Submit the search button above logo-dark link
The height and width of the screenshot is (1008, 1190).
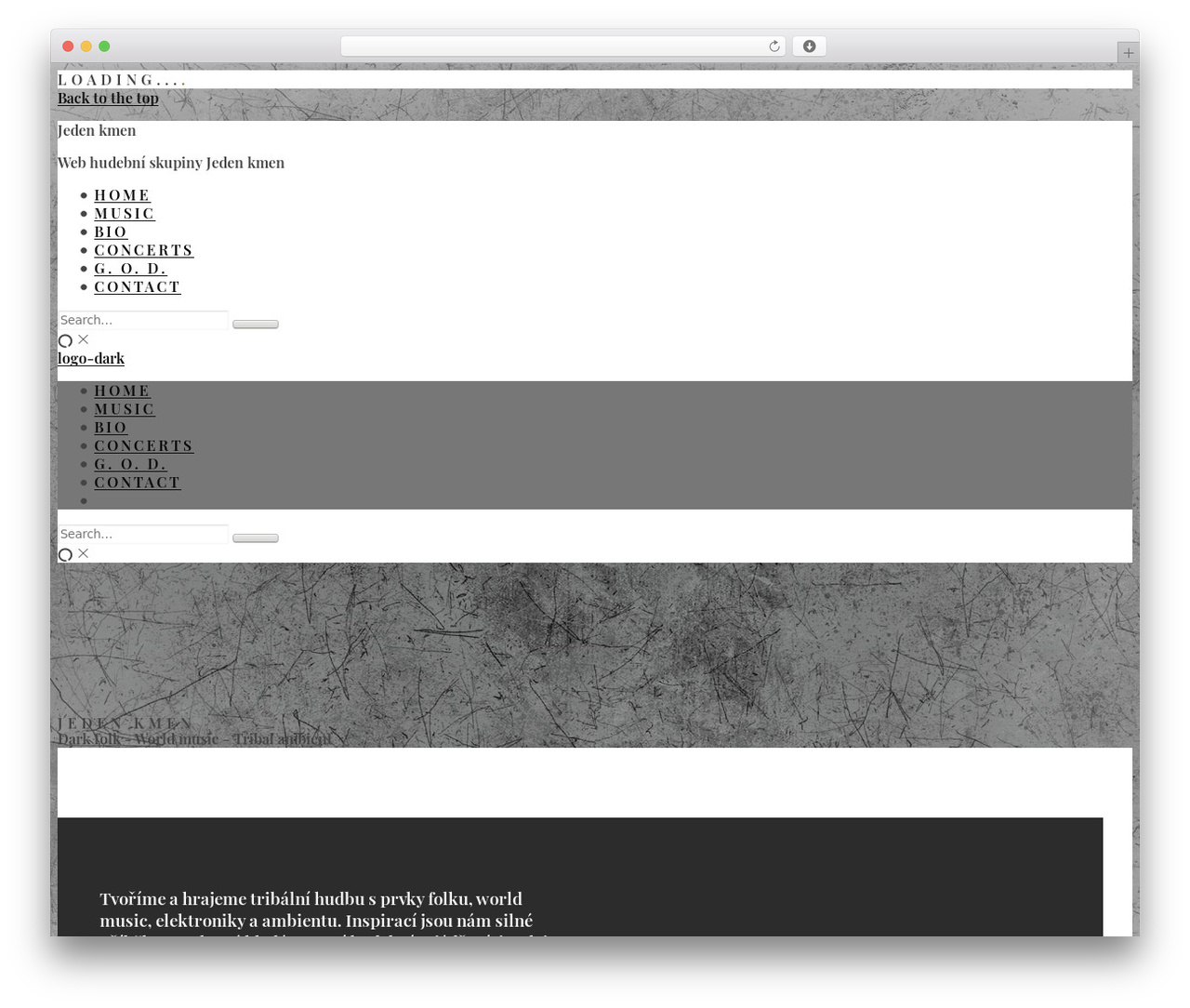pos(256,324)
